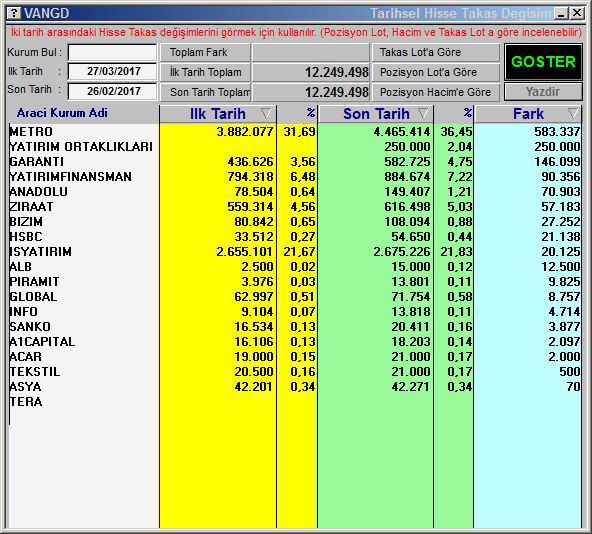Select the PIRAMIT row name

[x=34, y=282]
